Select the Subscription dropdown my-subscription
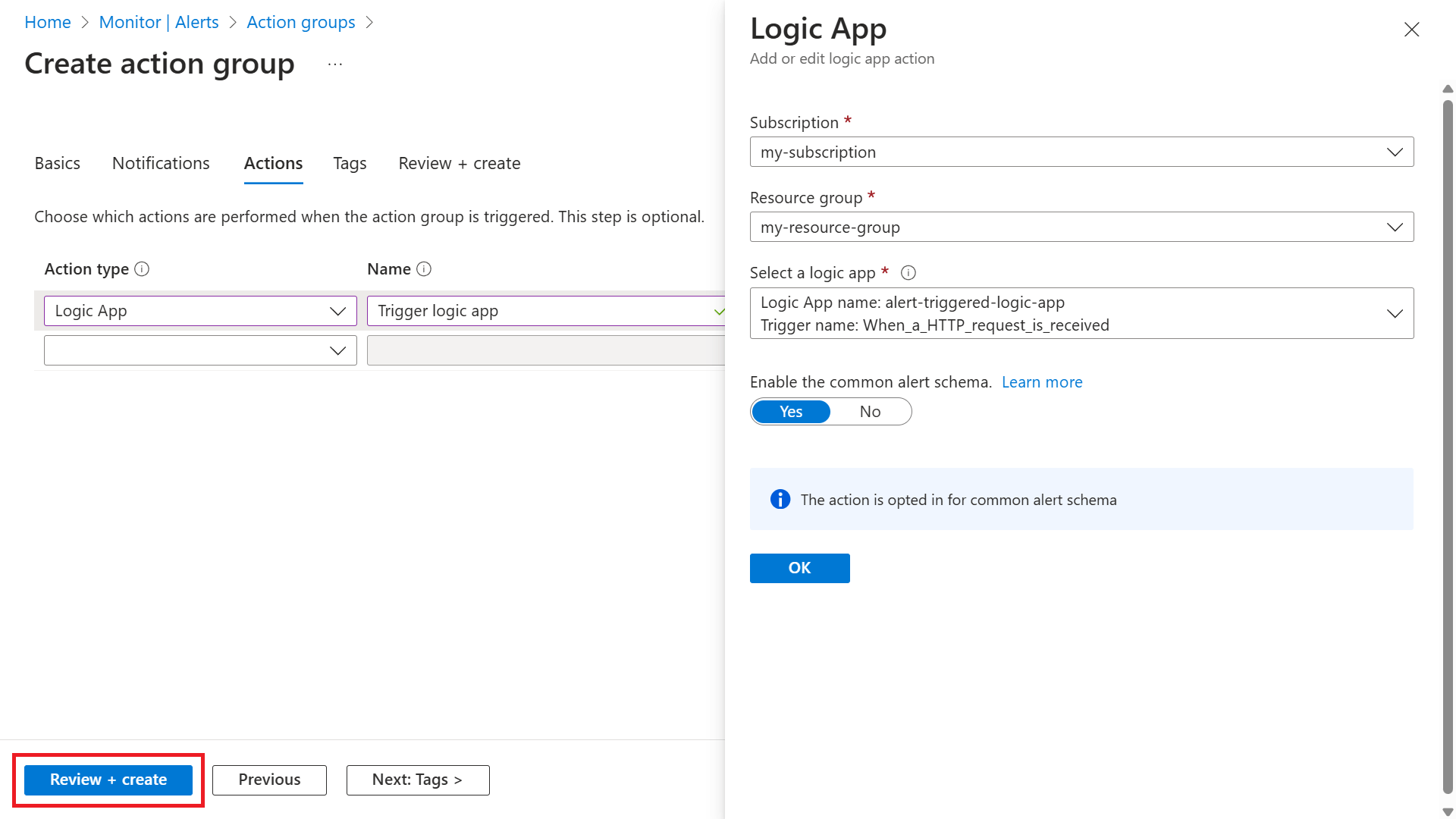 (x=1082, y=152)
